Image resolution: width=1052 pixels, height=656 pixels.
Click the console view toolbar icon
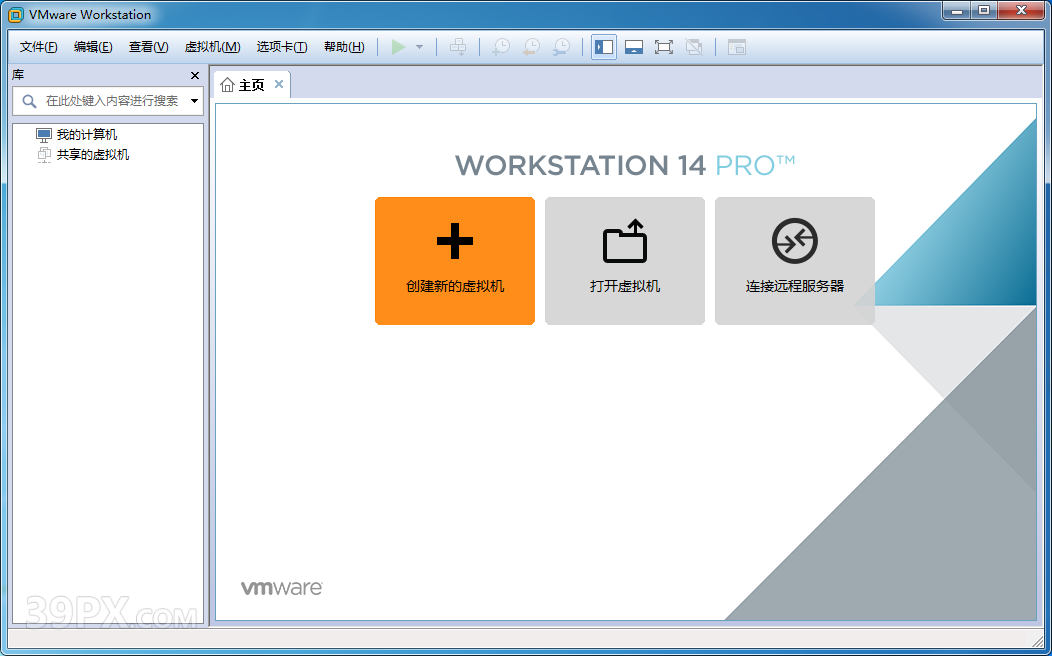coord(737,47)
